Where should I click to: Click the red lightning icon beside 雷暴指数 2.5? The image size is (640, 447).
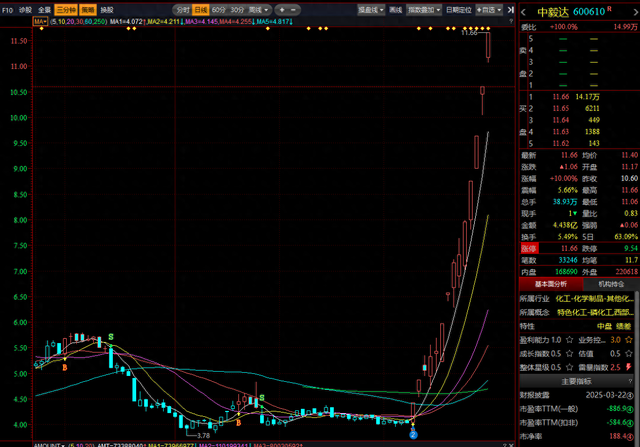tap(629, 367)
